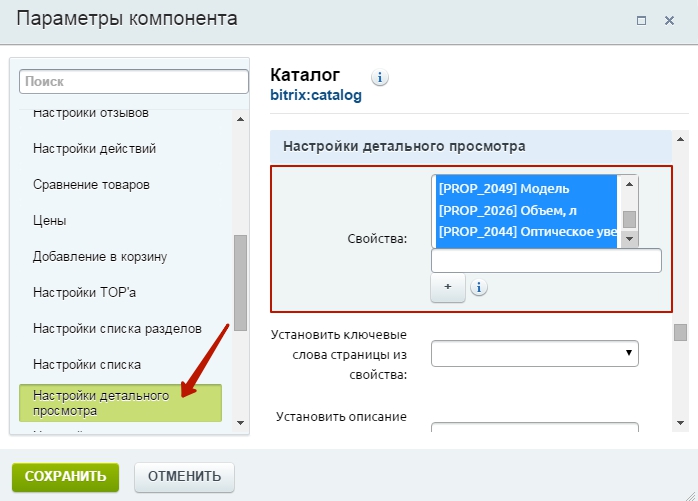Focus the Поиск search field
Screen dimensions: 698x501
coord(134,81)
